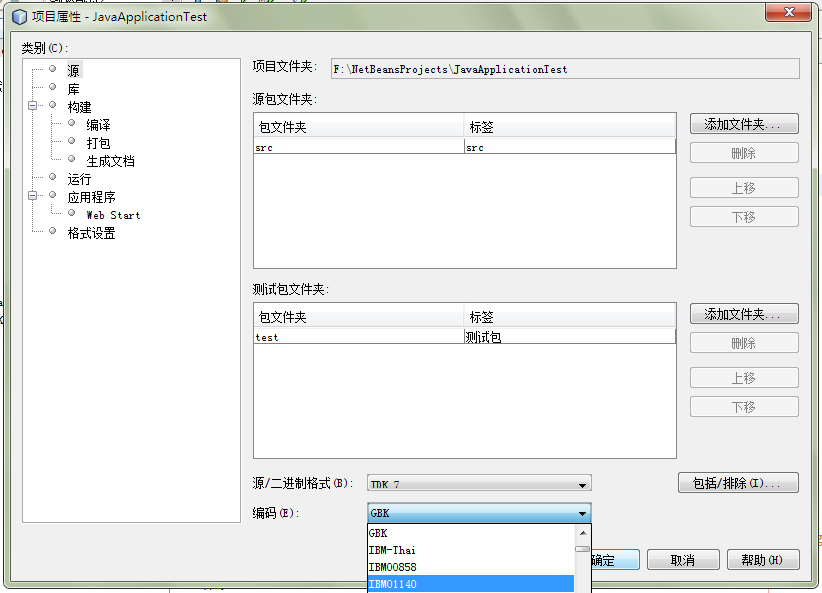Confirm with the 确定 button
The width and height of the screenshot is (822, 593).
pyautogui.click(x=615, y=560)
